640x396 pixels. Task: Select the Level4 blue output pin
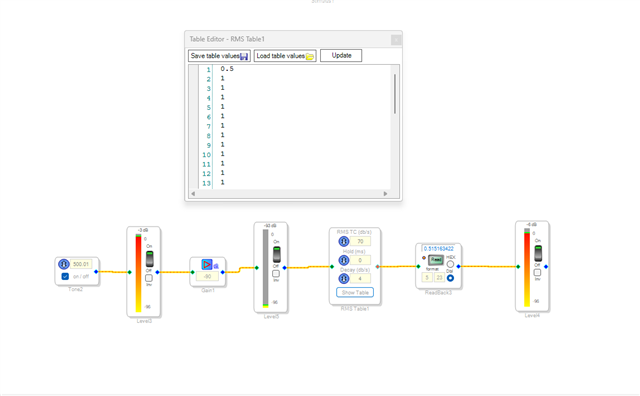[x=546, y=267]
